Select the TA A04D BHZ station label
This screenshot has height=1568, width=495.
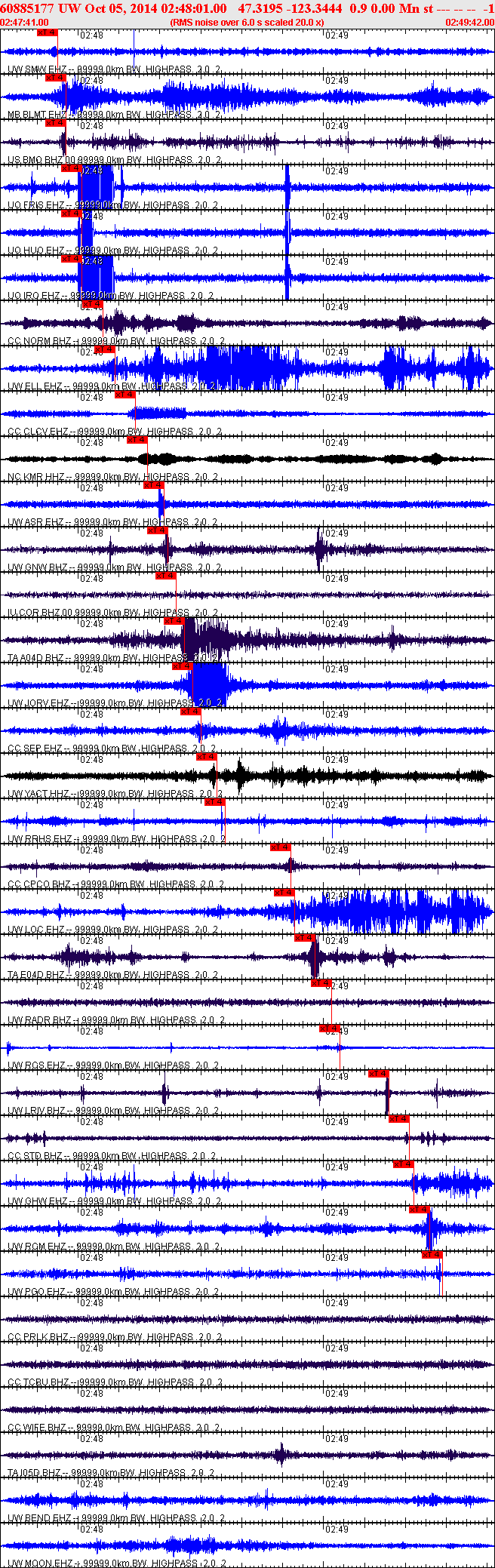tap(114, 658)
